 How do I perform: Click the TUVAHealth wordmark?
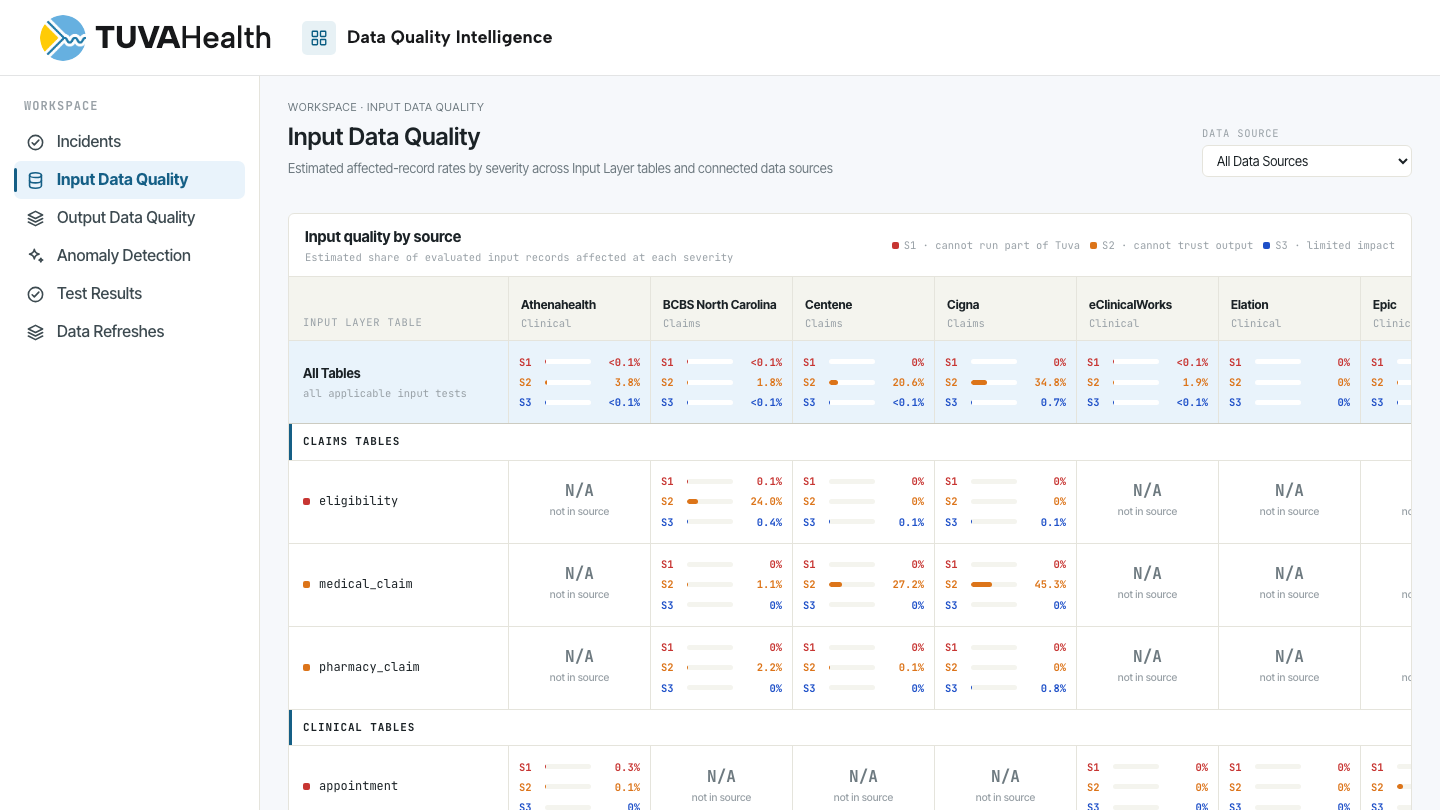[183, 38]
